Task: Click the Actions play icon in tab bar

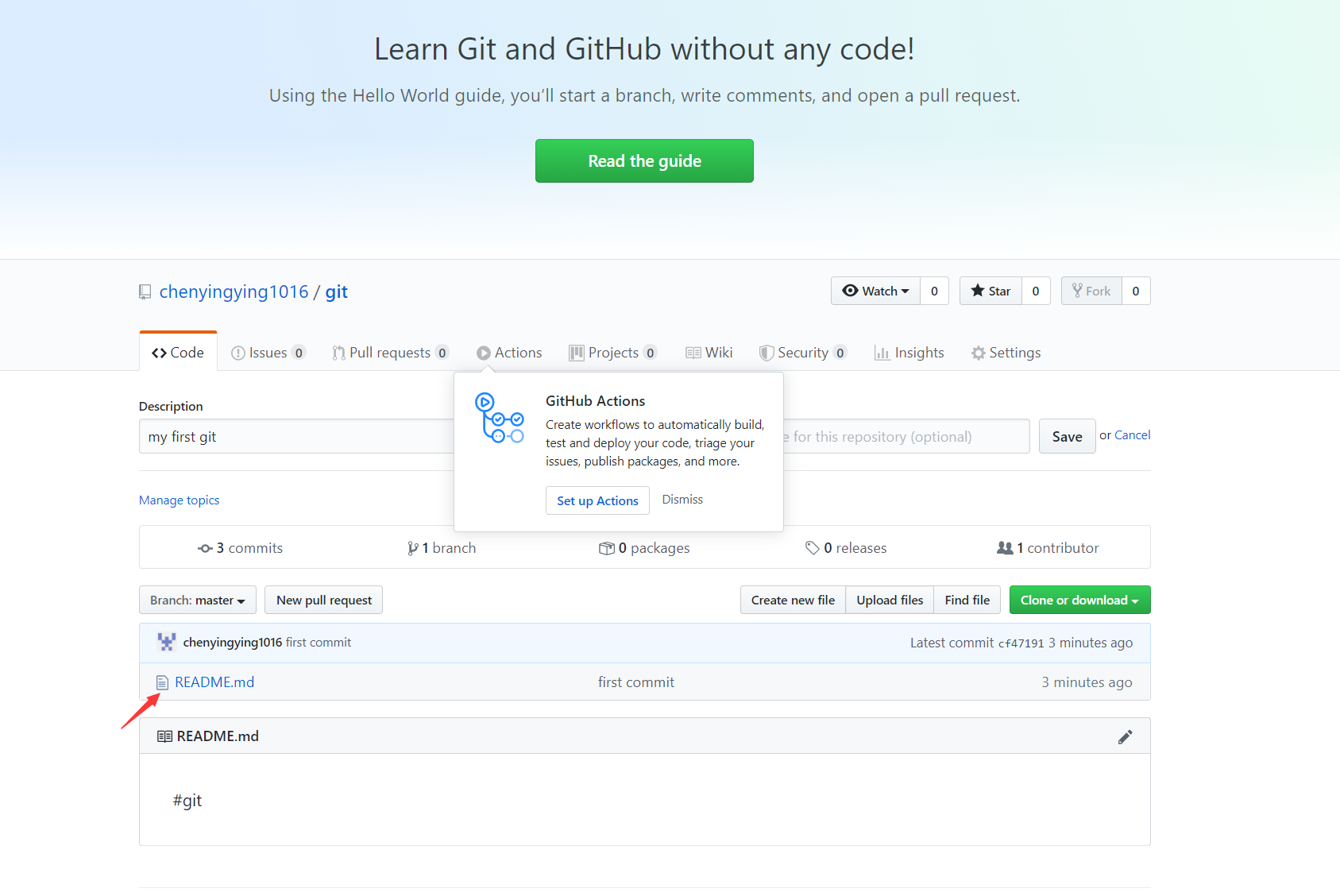Action: click(484, 353)
